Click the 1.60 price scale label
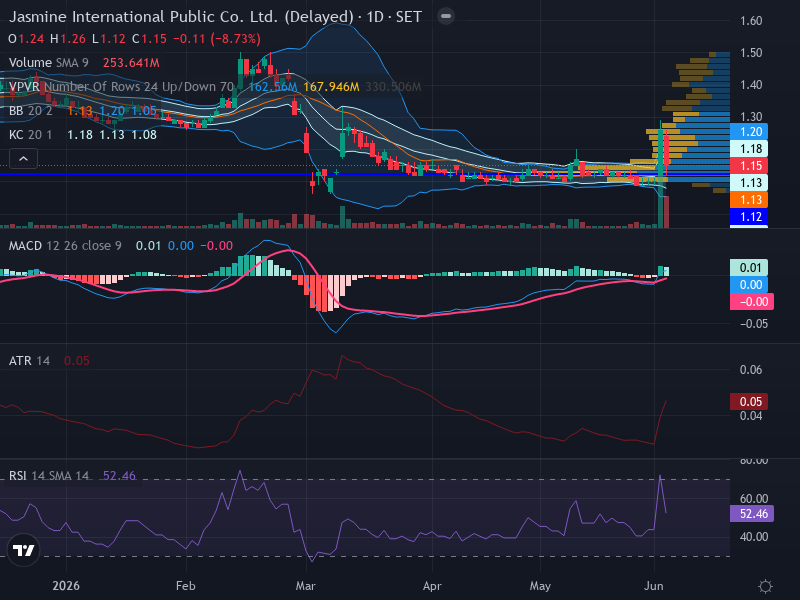 751,21
